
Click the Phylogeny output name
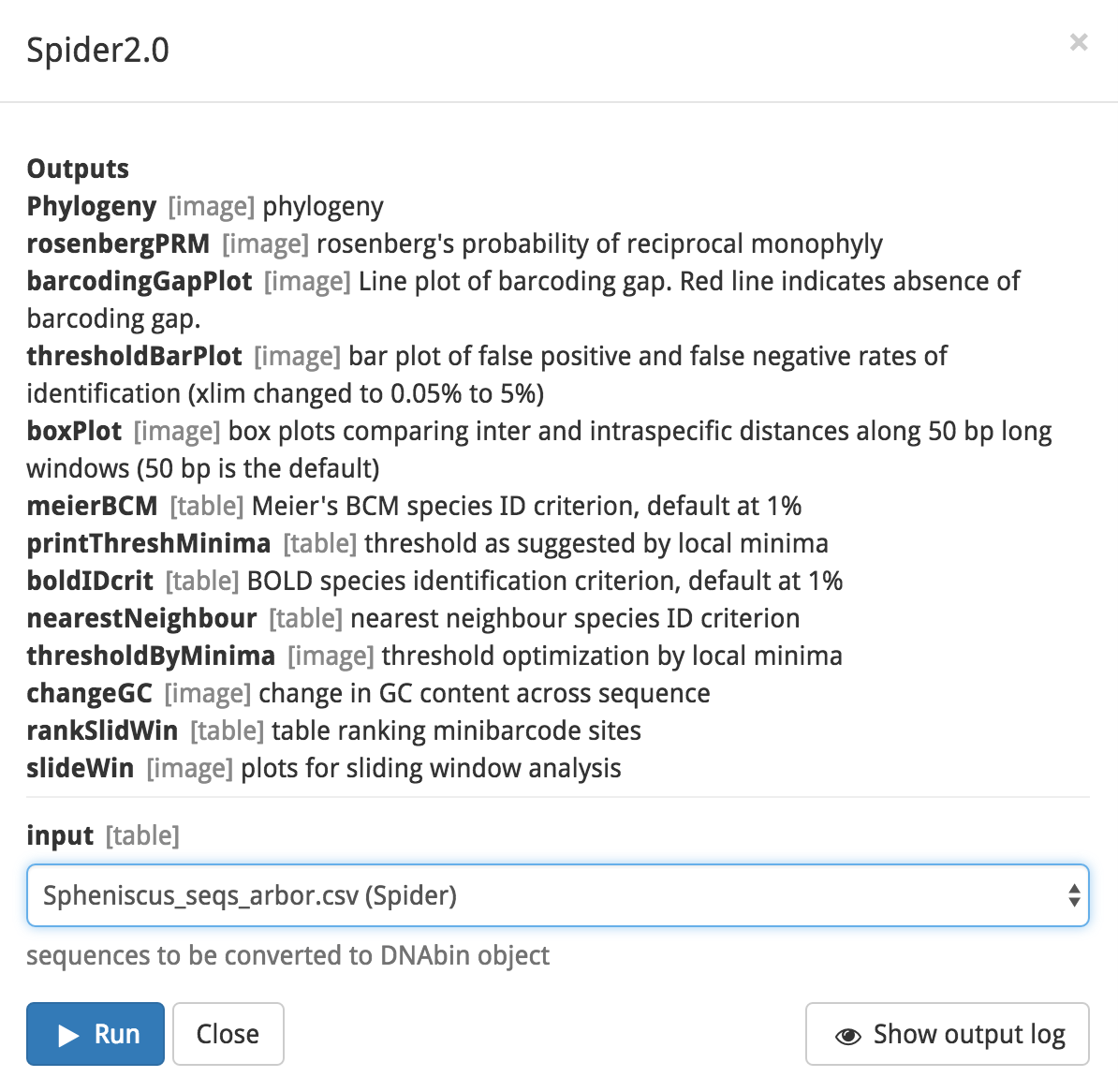[x=91, y=206]
